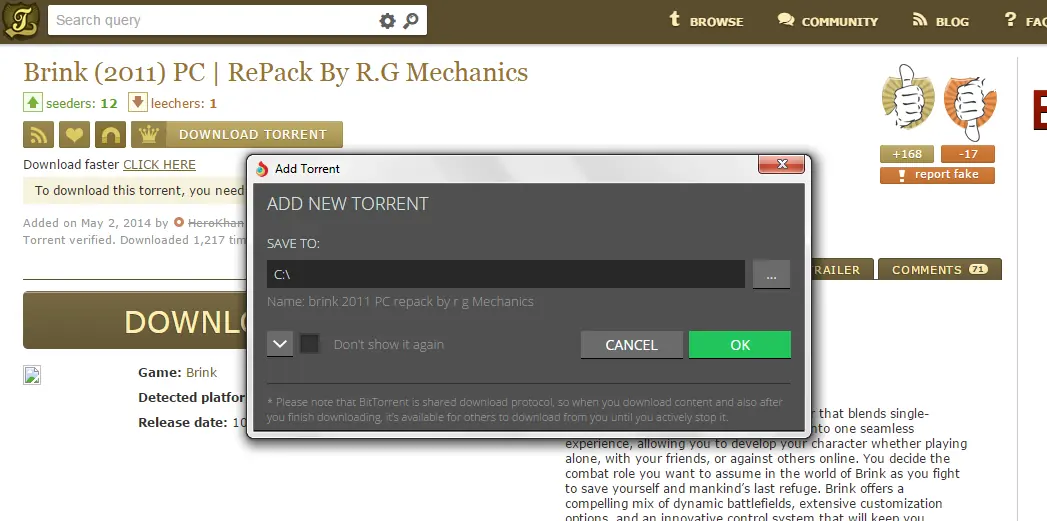Click the crown icon beside Download Torrent
Screen dimensions: 1047x521
coord(148,134)
